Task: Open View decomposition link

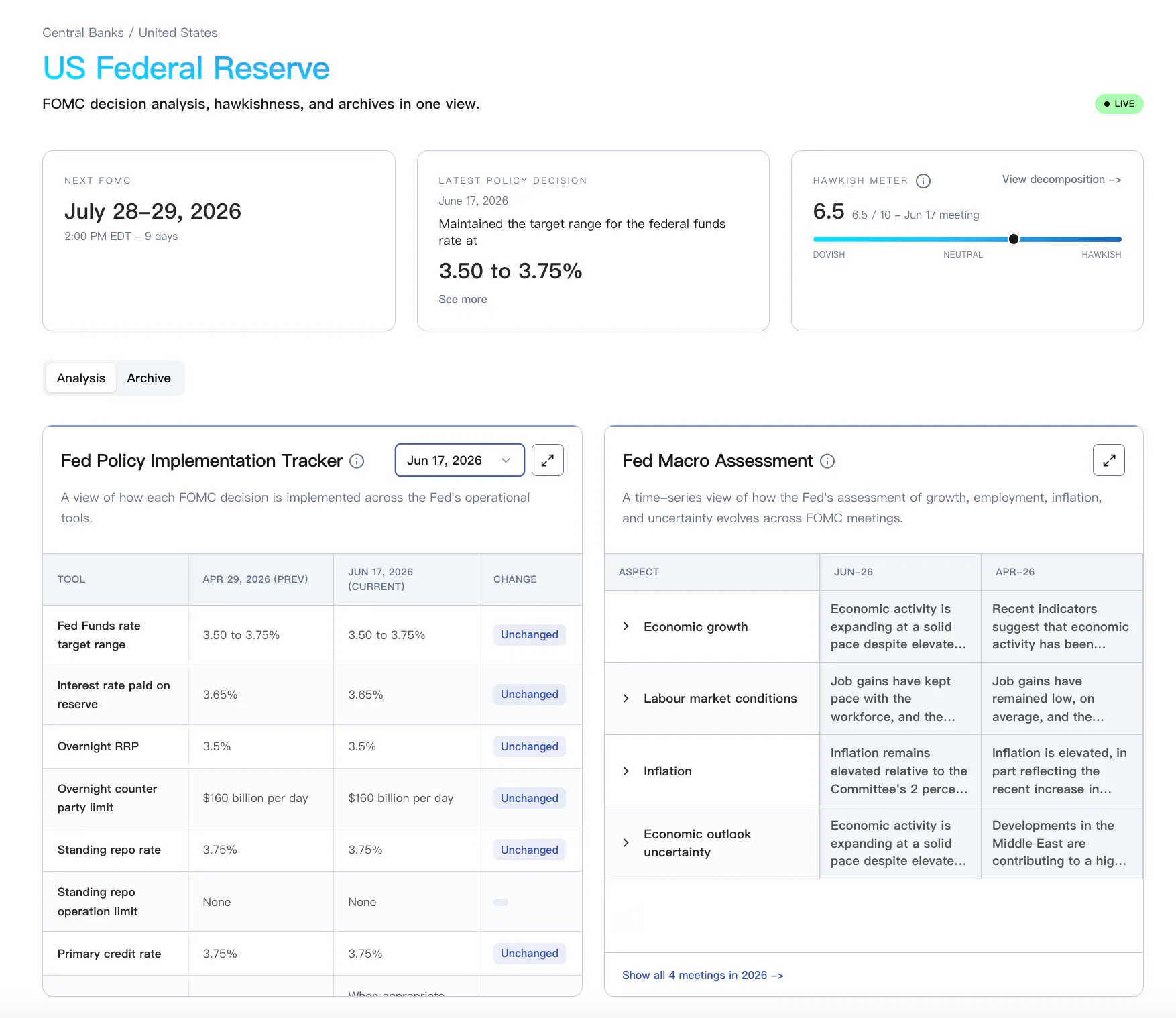Action: pyautogui.click(x=1061, y=180)
